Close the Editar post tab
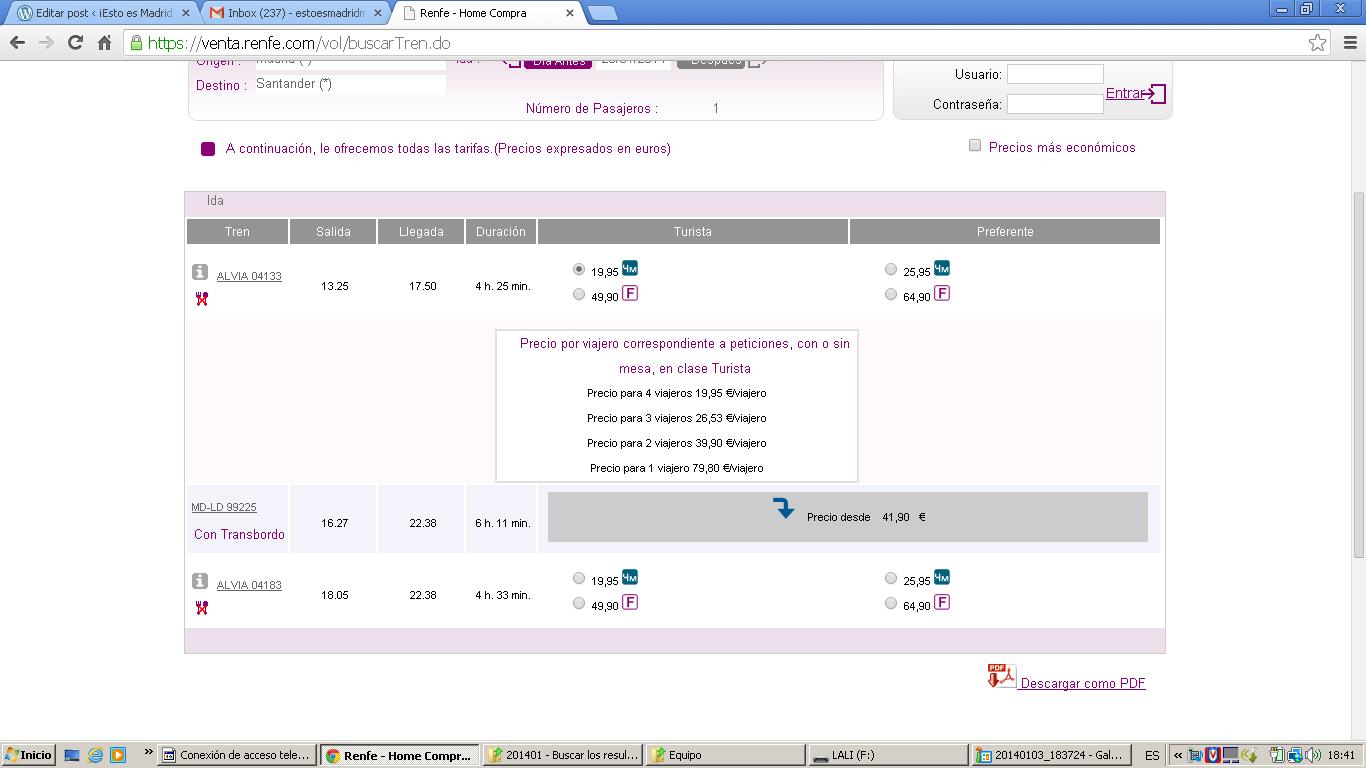 (x=186, y=13)
